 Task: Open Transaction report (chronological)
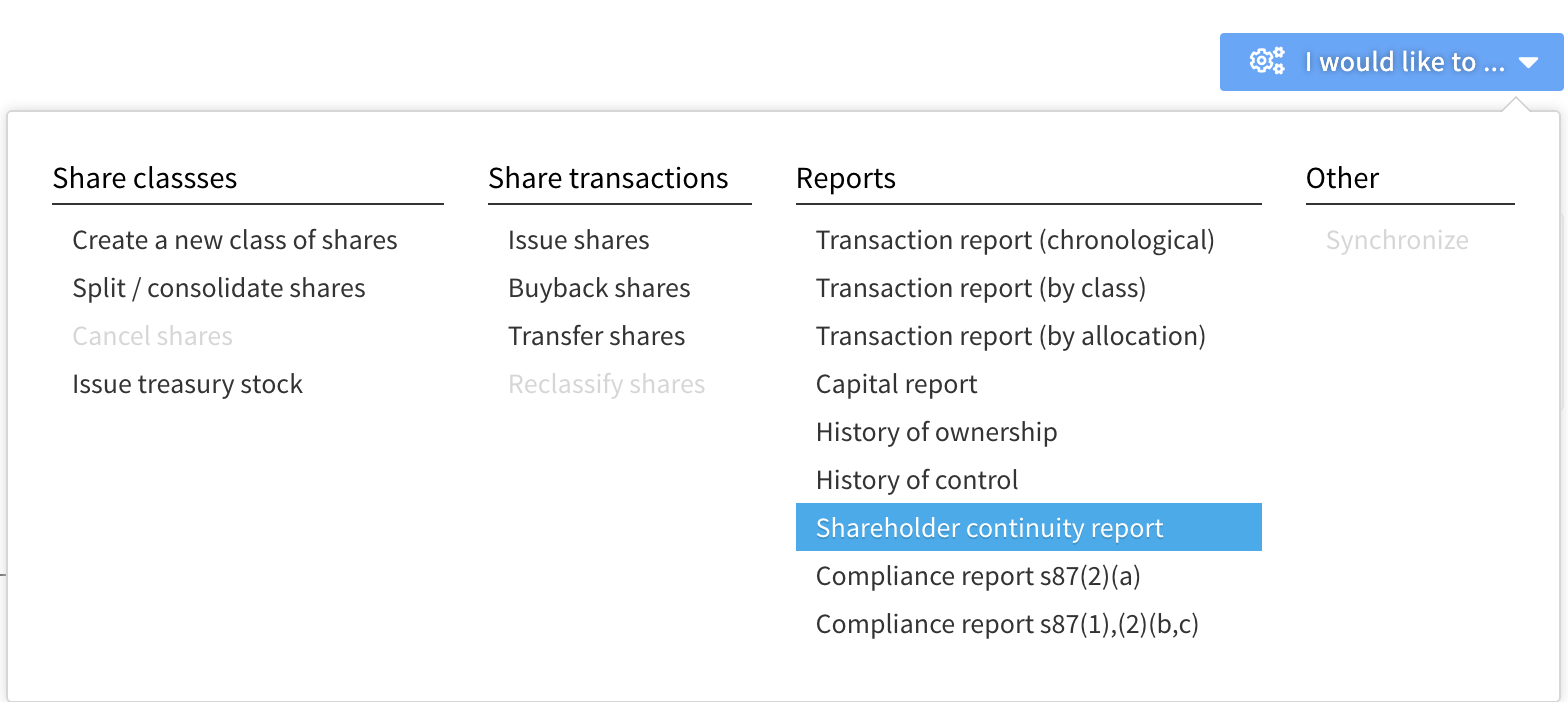coord(1015,240)
